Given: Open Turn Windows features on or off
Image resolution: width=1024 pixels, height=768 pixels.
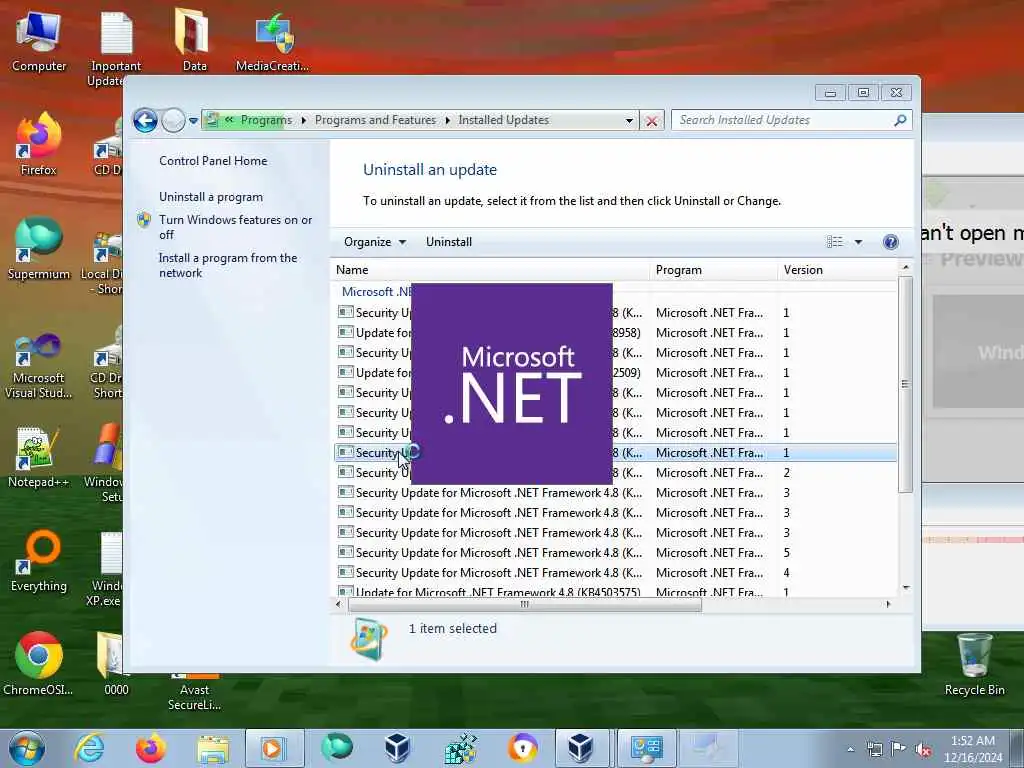Looking at the screenshot, I should pyautogui.click(x=235, y=227).
